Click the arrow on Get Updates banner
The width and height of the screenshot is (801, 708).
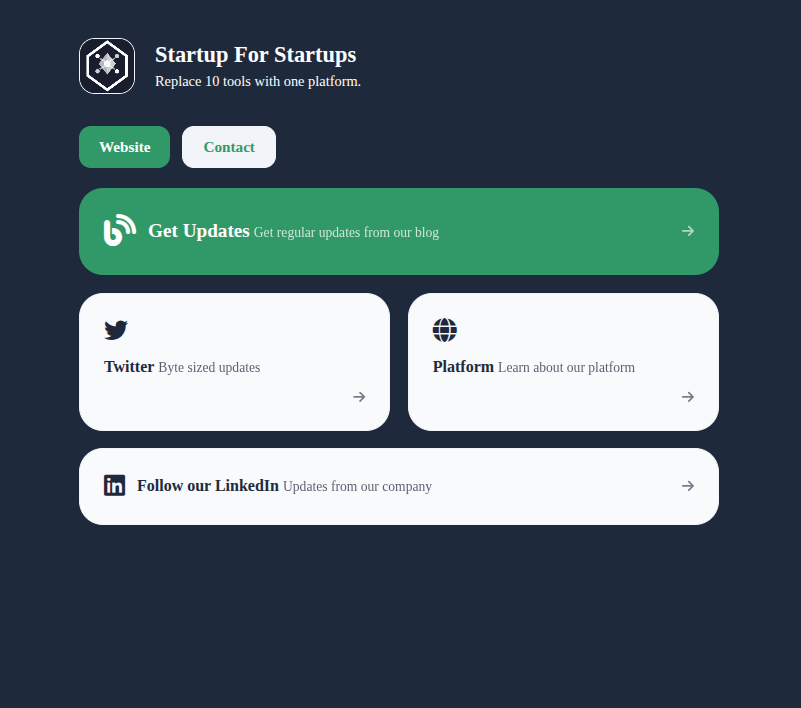coord(688,231)
